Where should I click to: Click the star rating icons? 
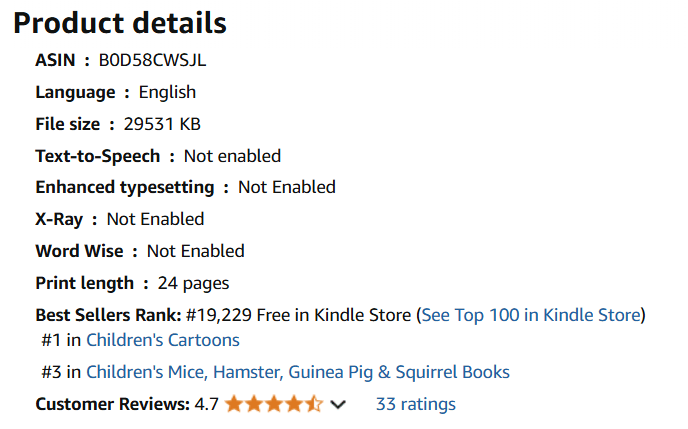273,404
